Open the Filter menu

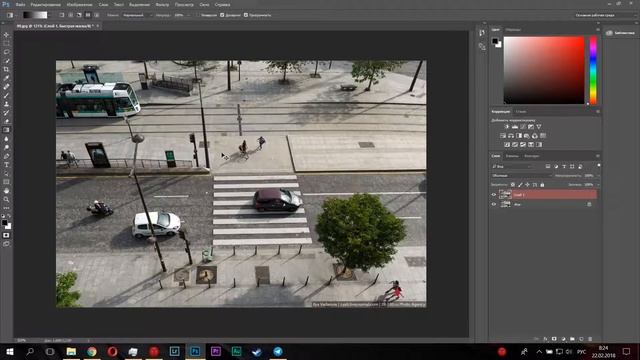pyautogui.click(x=162, y=4)
